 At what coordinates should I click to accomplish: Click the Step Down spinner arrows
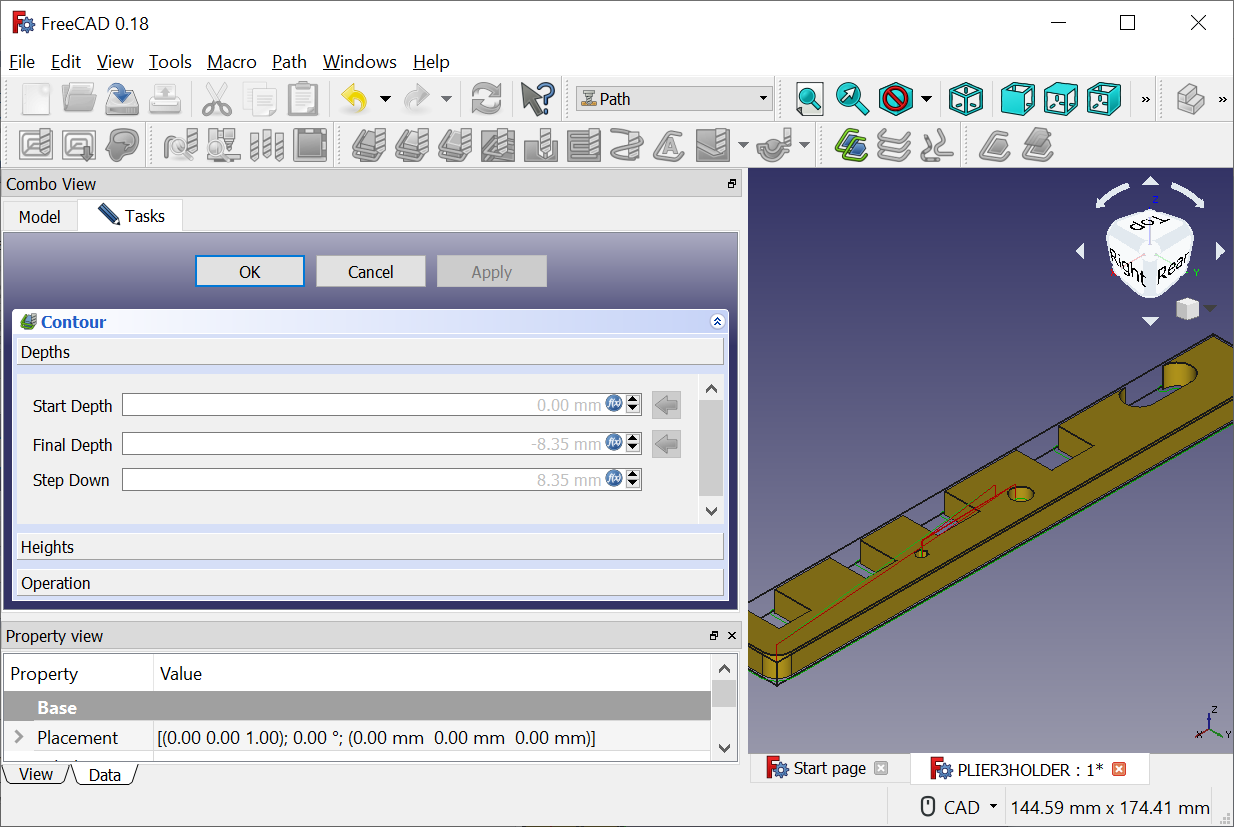(x=633, y=480)
